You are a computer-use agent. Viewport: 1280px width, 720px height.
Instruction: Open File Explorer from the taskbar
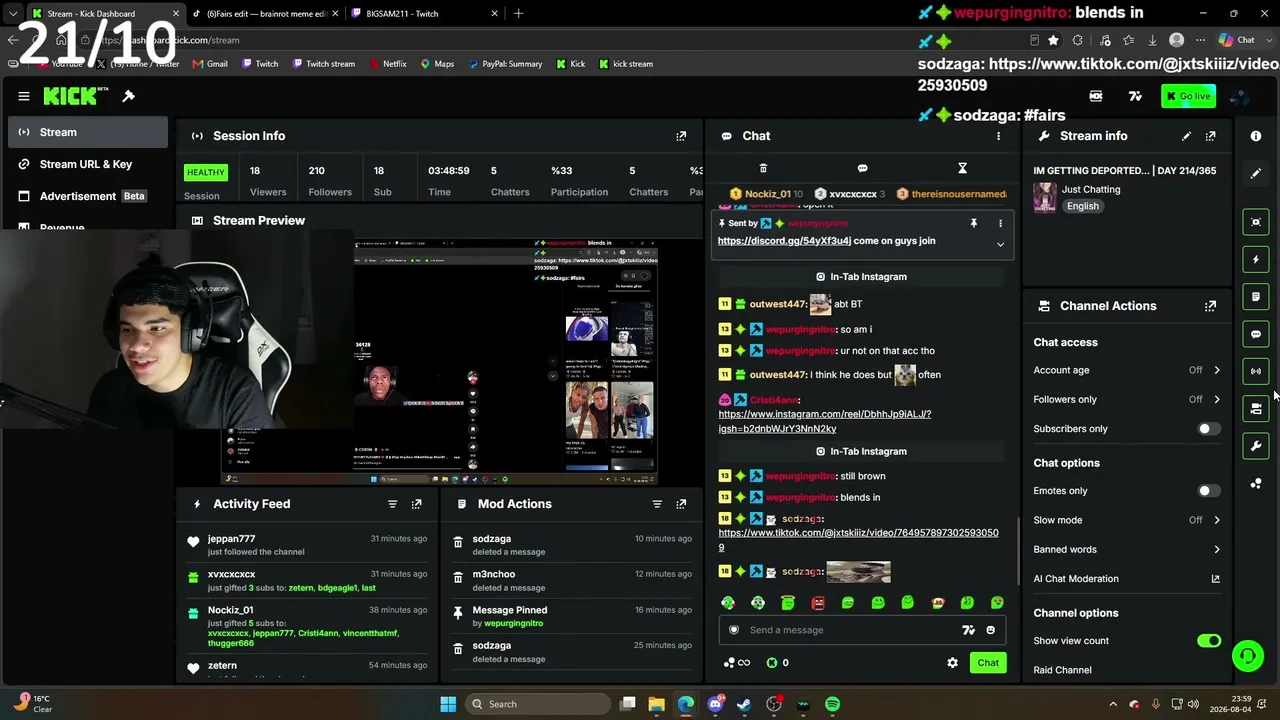click(656, 704)
